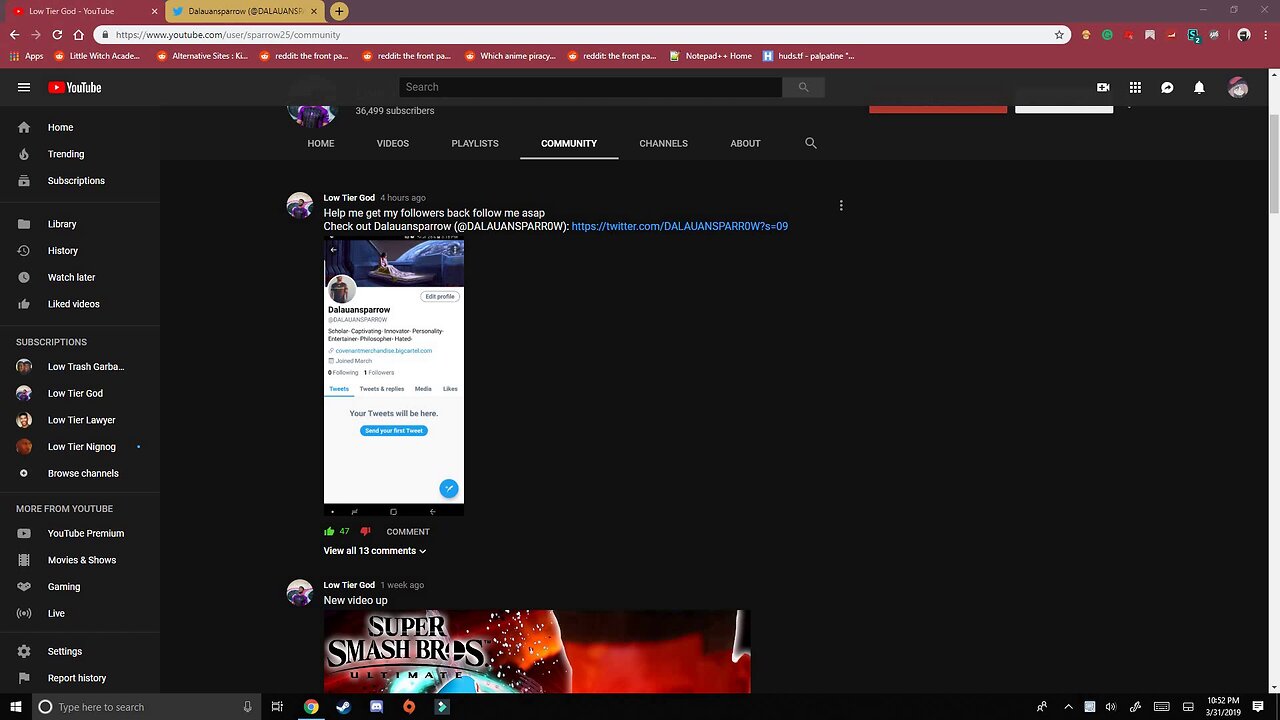Expand View all 13 comments
Viewport: 1280px width, 720px height.
375,551
